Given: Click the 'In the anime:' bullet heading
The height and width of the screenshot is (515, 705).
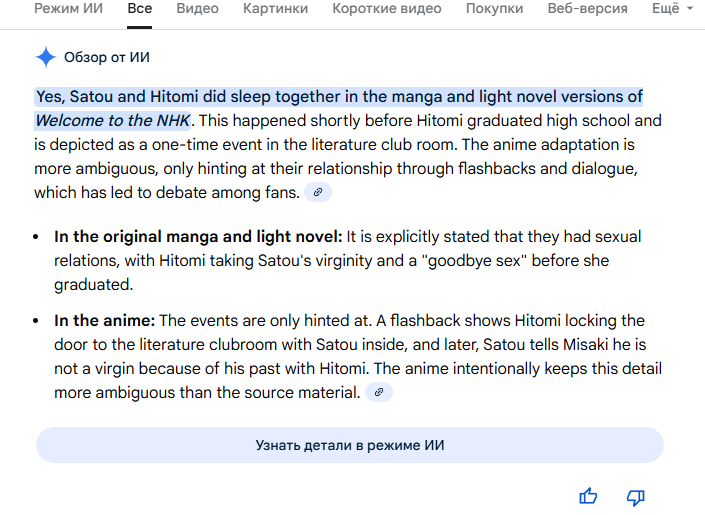Looking at the screenshot, I should coord(104,321).
